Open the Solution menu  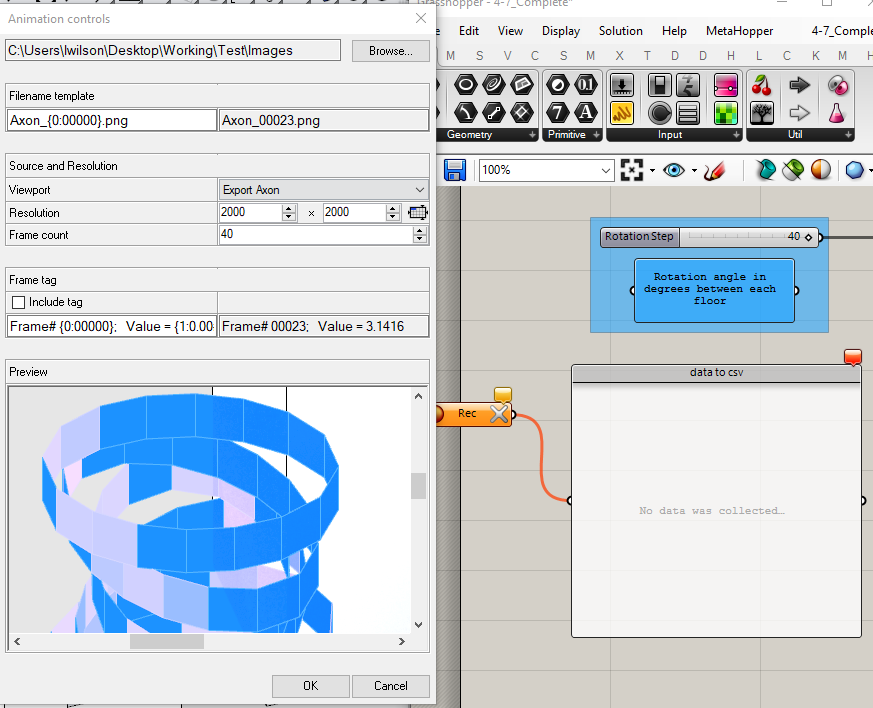pyautogui.click(x=621, y=31)
